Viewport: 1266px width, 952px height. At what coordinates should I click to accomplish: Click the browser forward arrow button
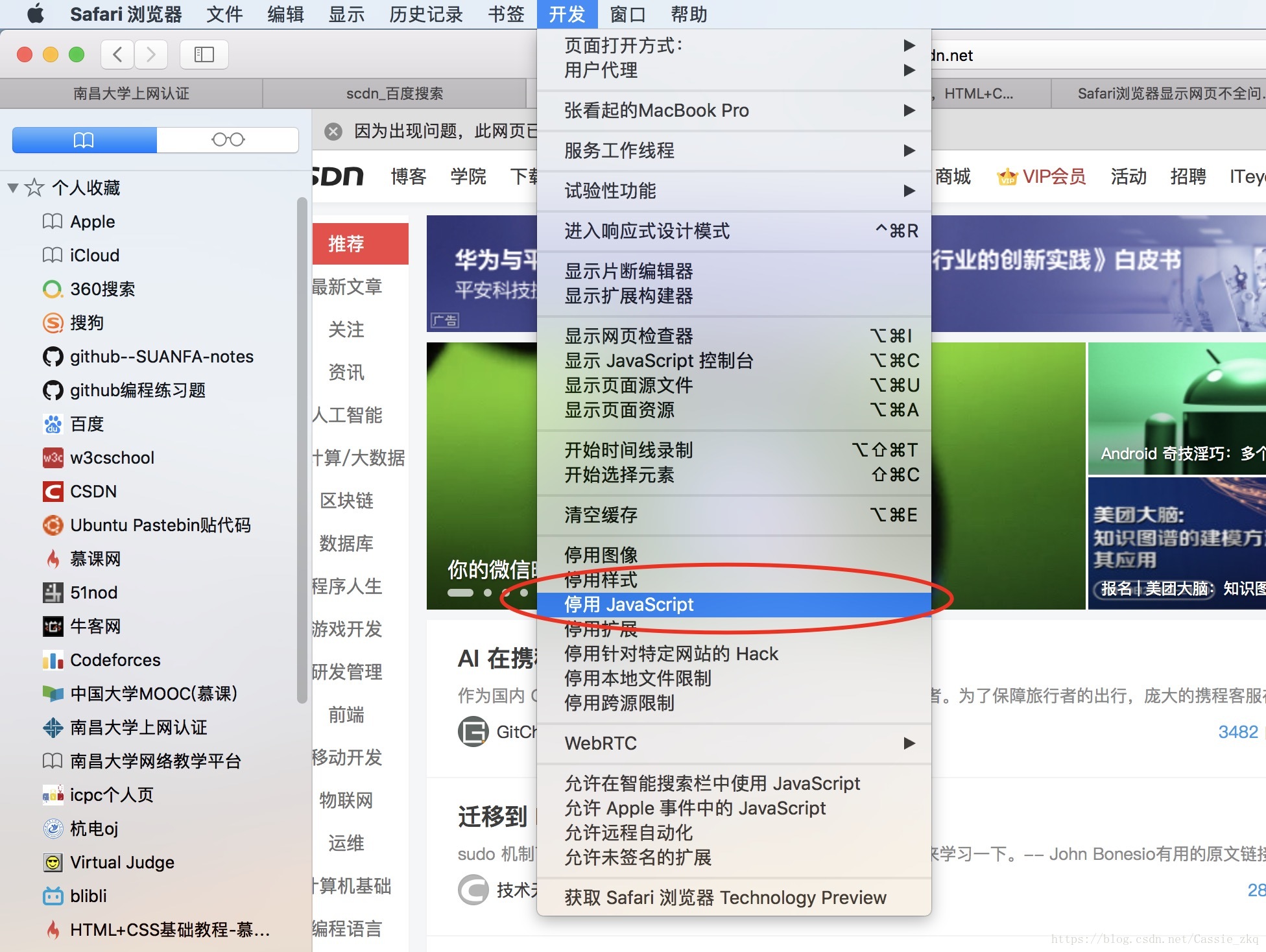click(x=151, y=54)
